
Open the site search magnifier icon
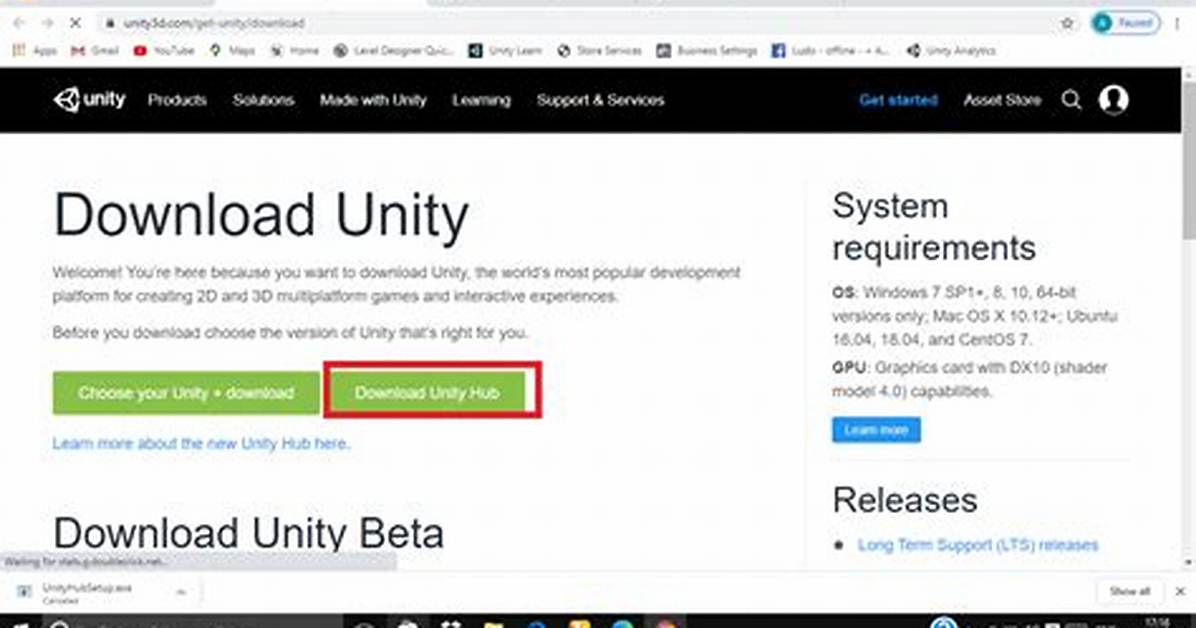tap(1071, 100)
